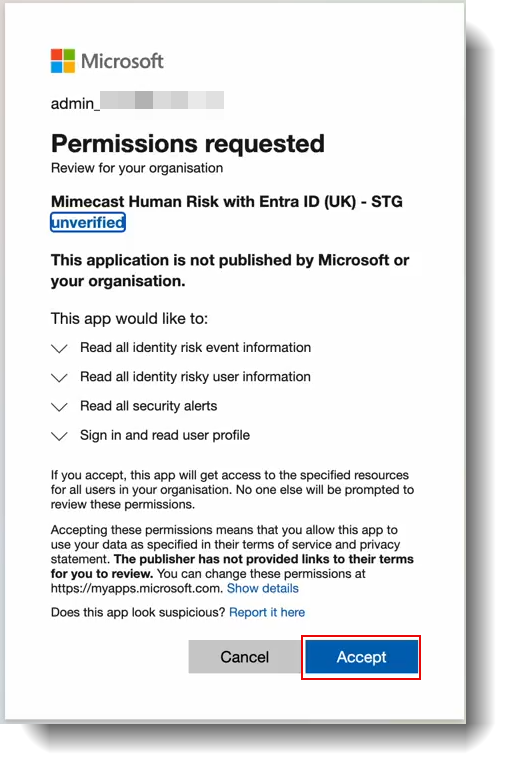Click the Mimecast Human Risk app name
This screenshot has width=516, height=774.
(227, 202)
